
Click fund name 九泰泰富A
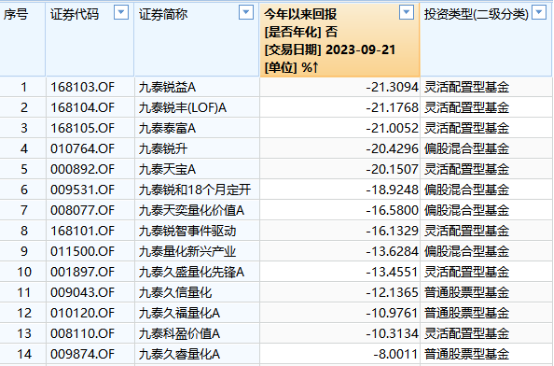(167, 128)
